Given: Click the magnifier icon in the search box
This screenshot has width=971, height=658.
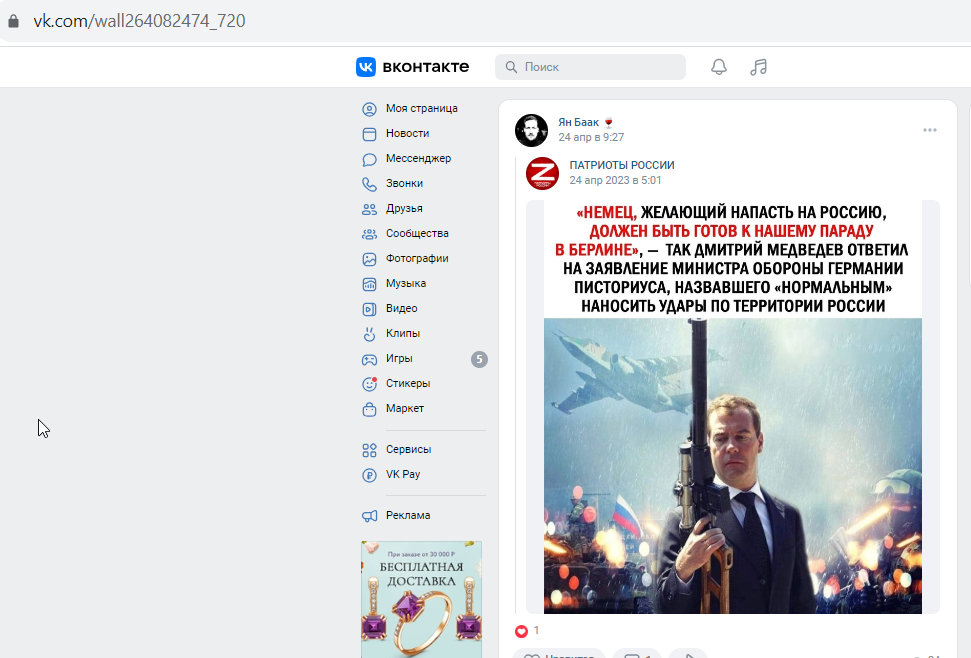Looking at the screenshot, I should click(511, 67).
